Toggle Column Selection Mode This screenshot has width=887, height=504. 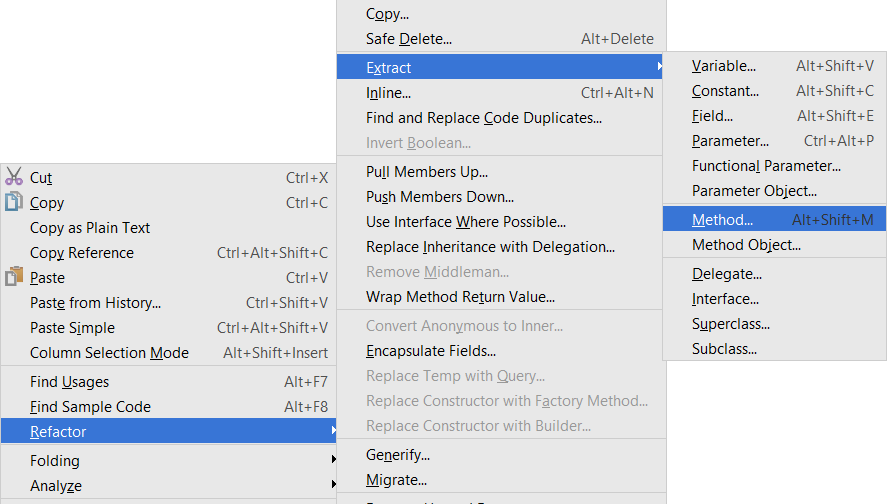coord(109,353)
